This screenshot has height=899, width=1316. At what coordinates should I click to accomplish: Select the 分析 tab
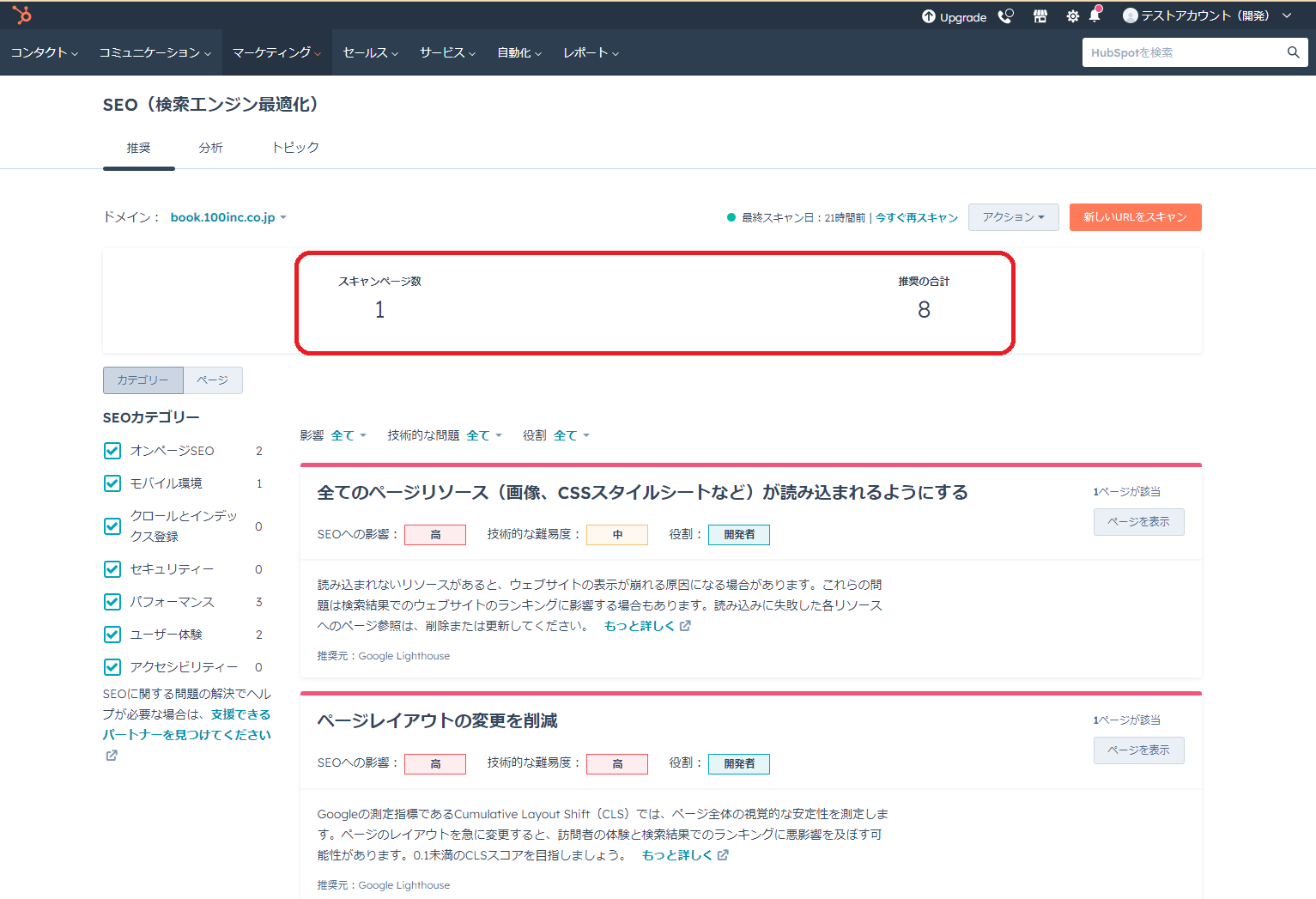click(211, 148)
